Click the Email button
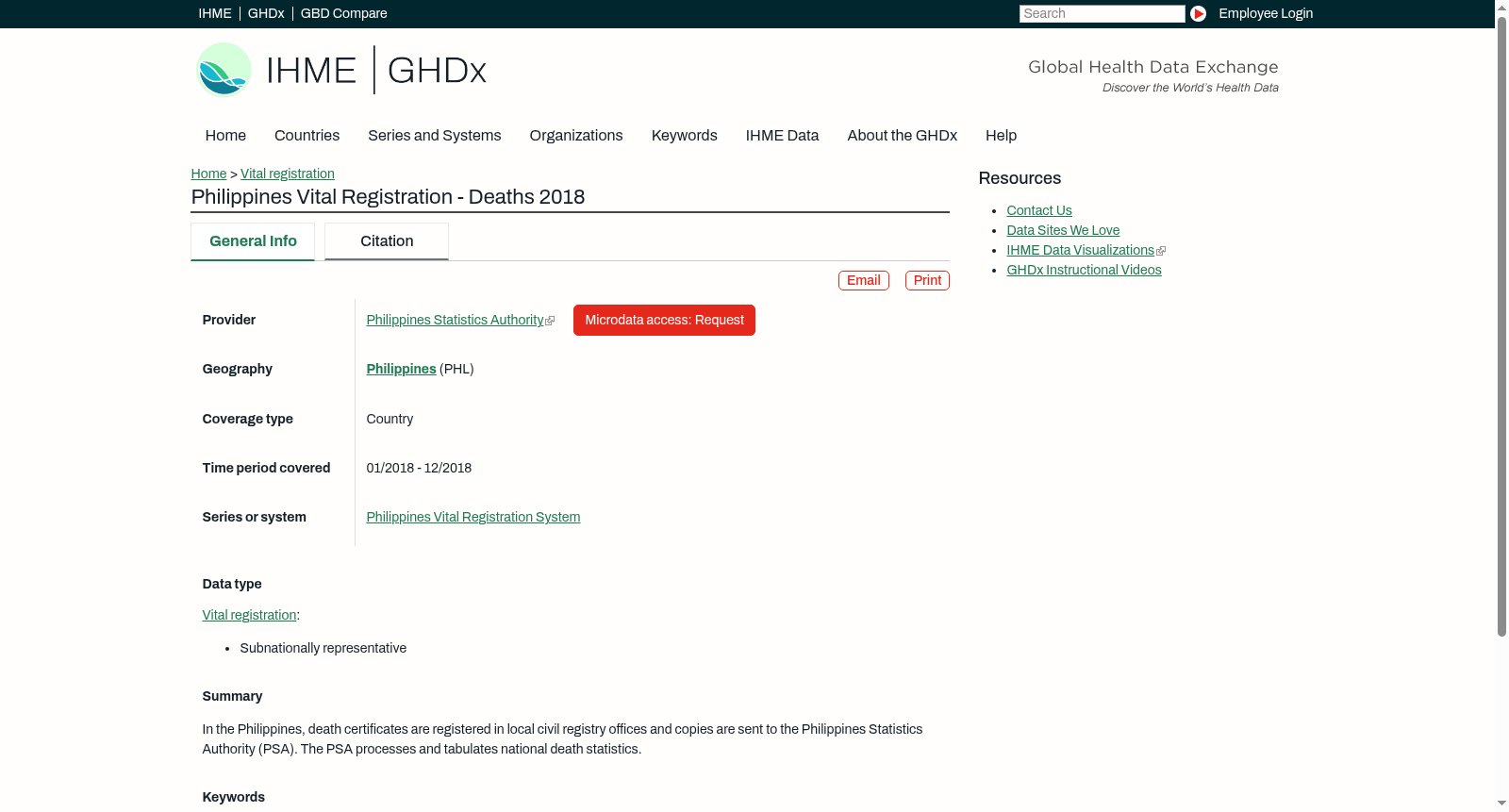 coord(864,281)
